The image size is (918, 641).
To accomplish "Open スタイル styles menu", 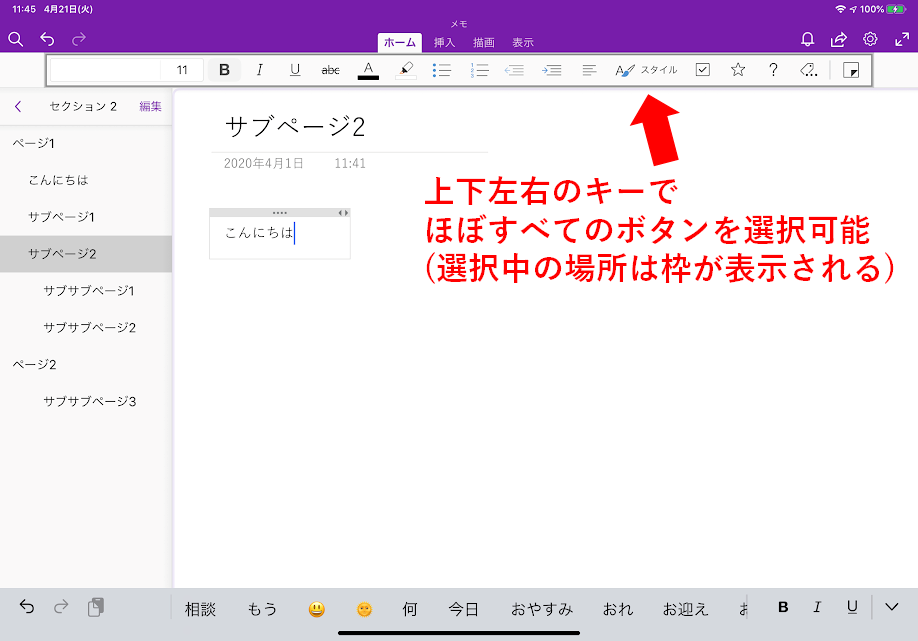I will (x=646, y=70).
